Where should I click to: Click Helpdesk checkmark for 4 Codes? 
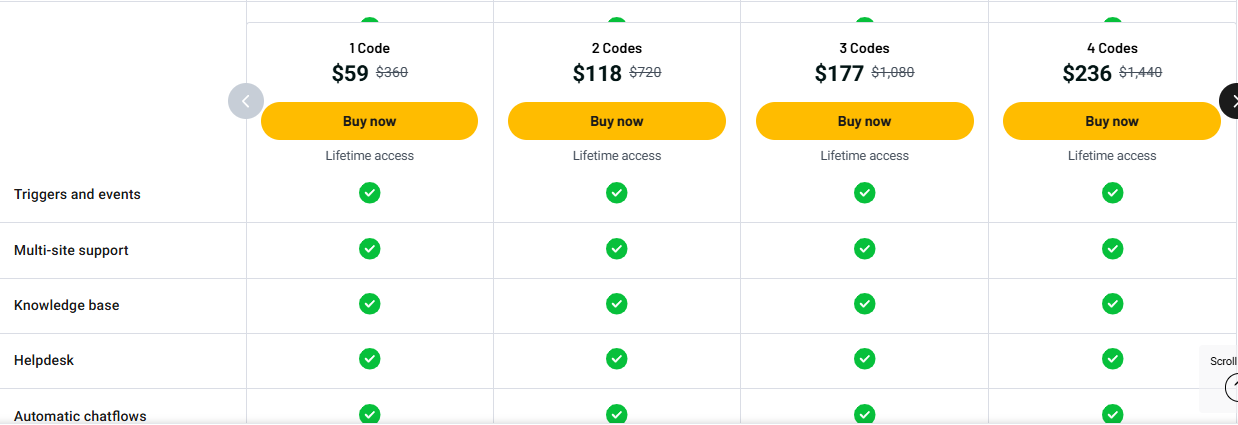coord(1112,358)
